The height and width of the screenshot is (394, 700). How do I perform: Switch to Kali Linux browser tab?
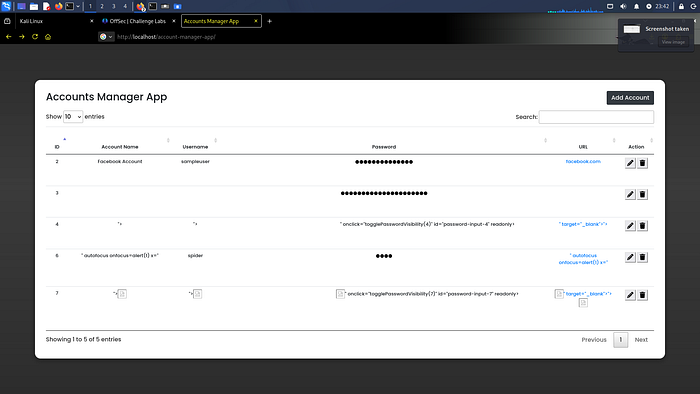[x=55, y=21]
